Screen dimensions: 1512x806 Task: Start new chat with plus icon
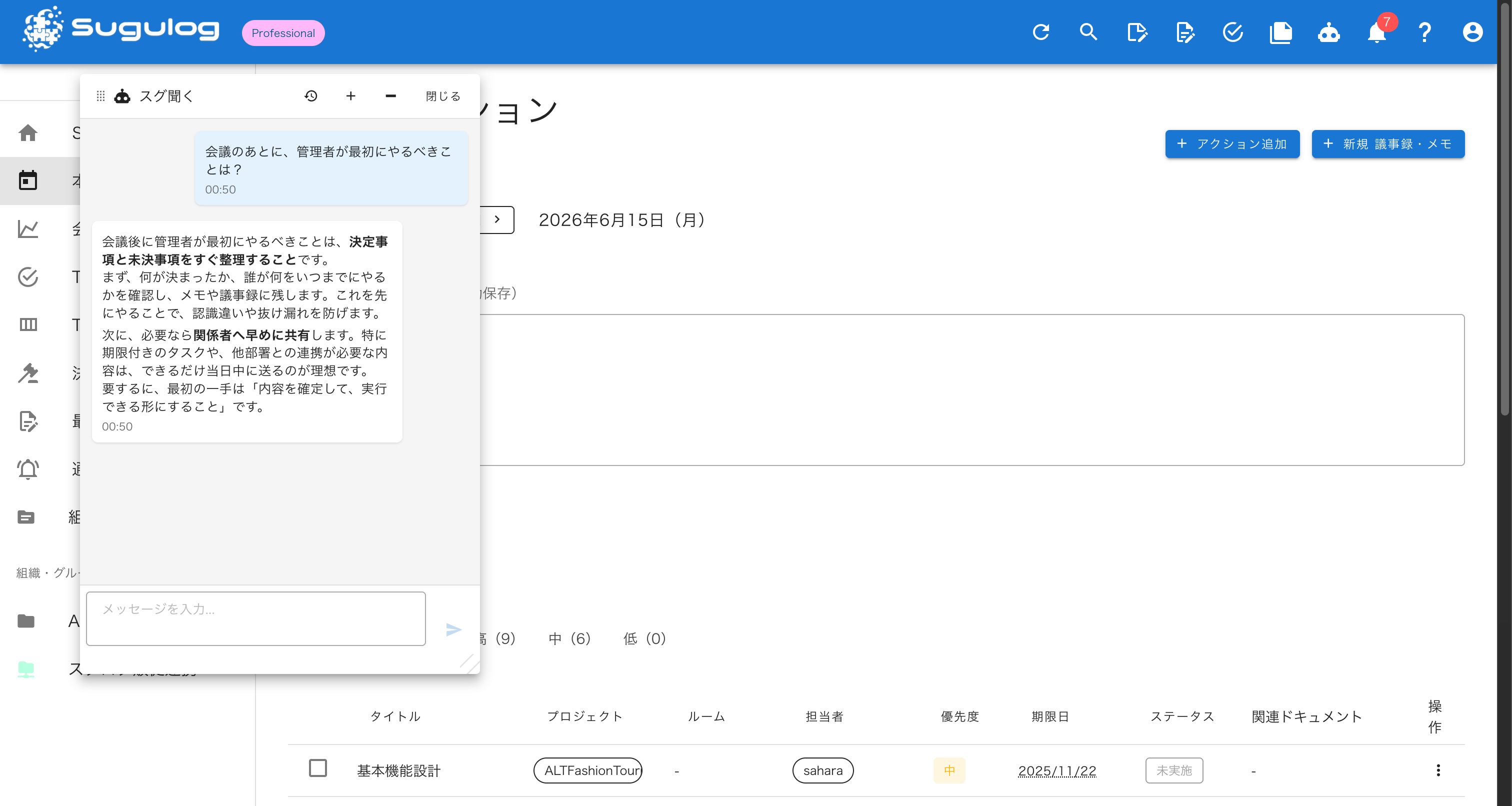tap(350, 95)
